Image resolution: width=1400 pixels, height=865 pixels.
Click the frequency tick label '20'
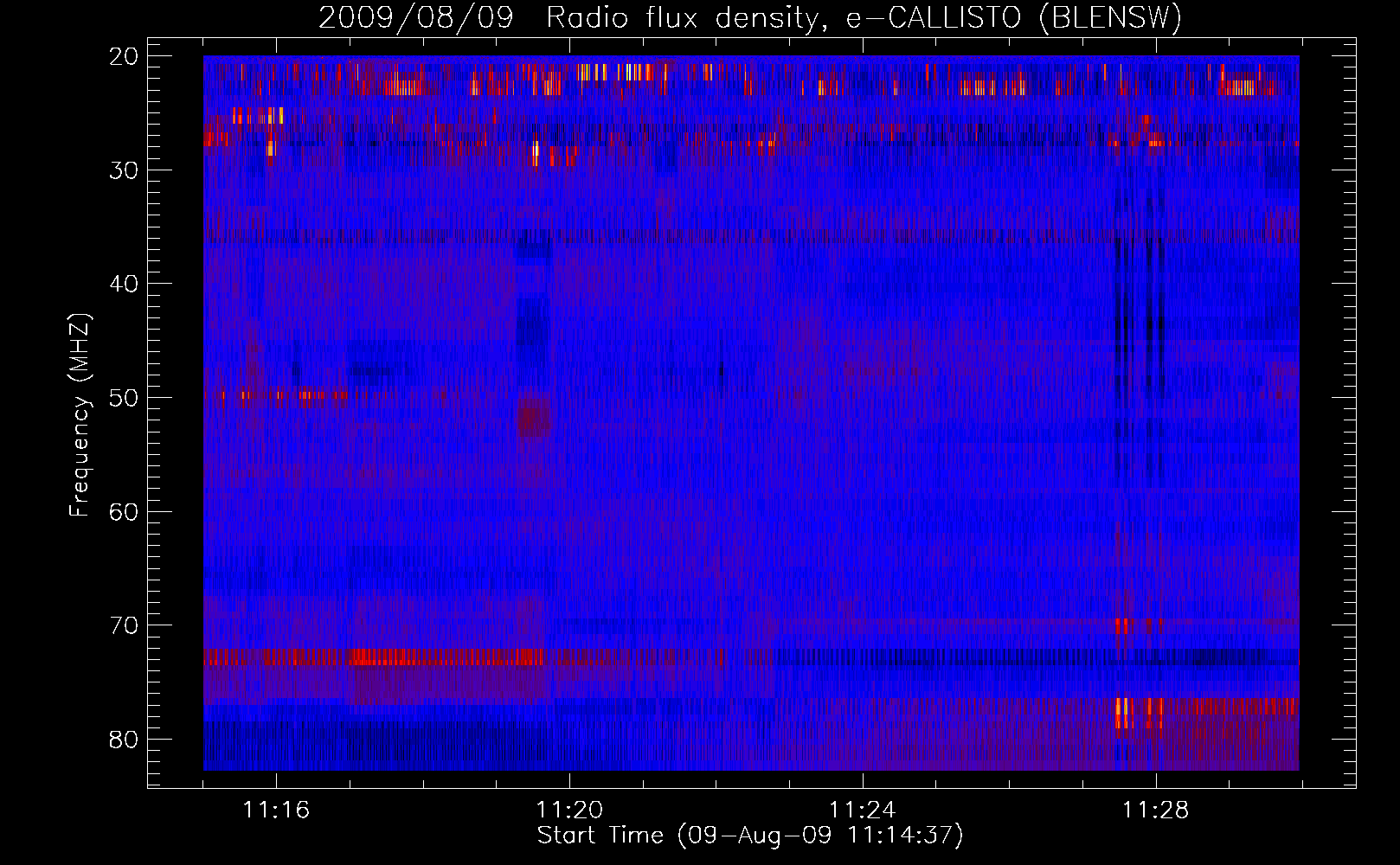click(125, 56)
